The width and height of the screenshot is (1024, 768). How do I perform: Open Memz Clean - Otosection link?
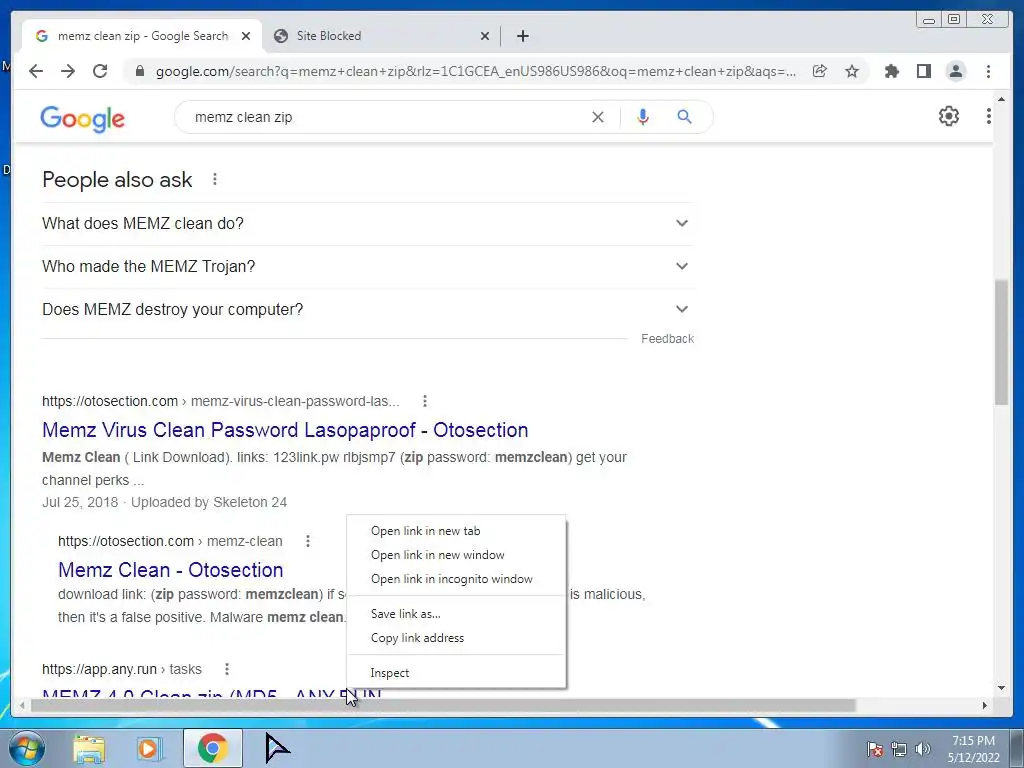(170, 569)
